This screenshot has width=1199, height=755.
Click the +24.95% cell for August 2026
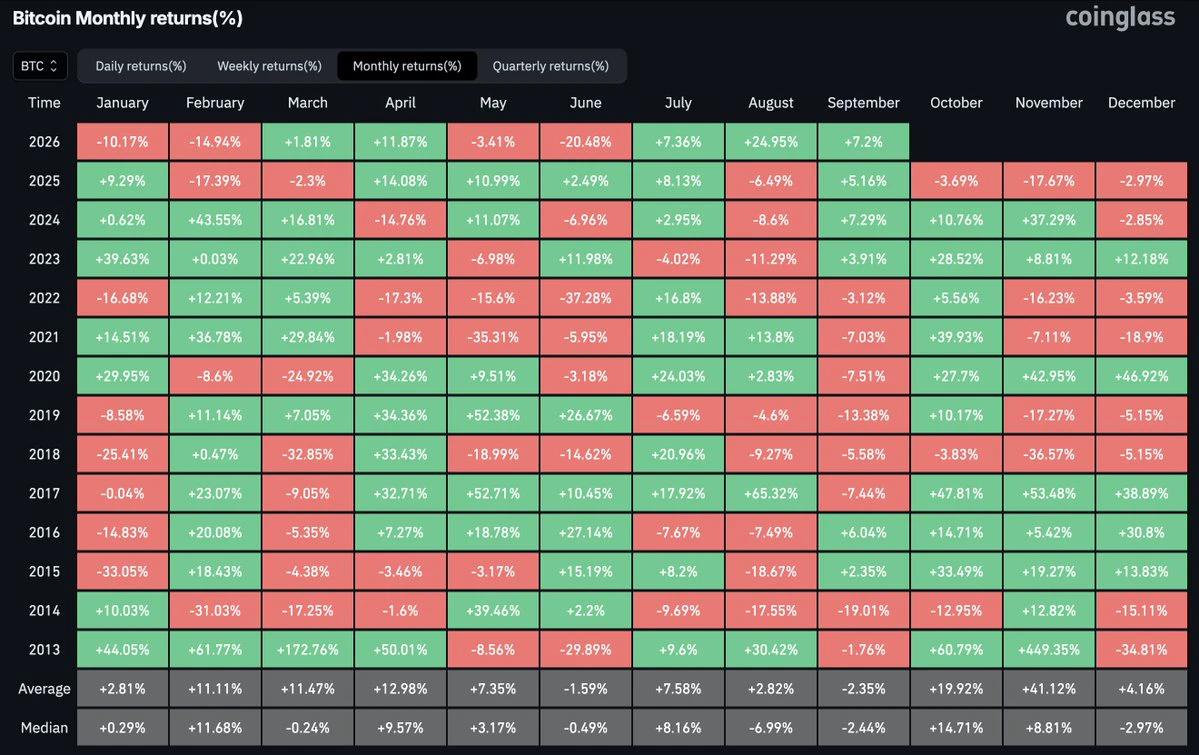[x=771, y=142]
